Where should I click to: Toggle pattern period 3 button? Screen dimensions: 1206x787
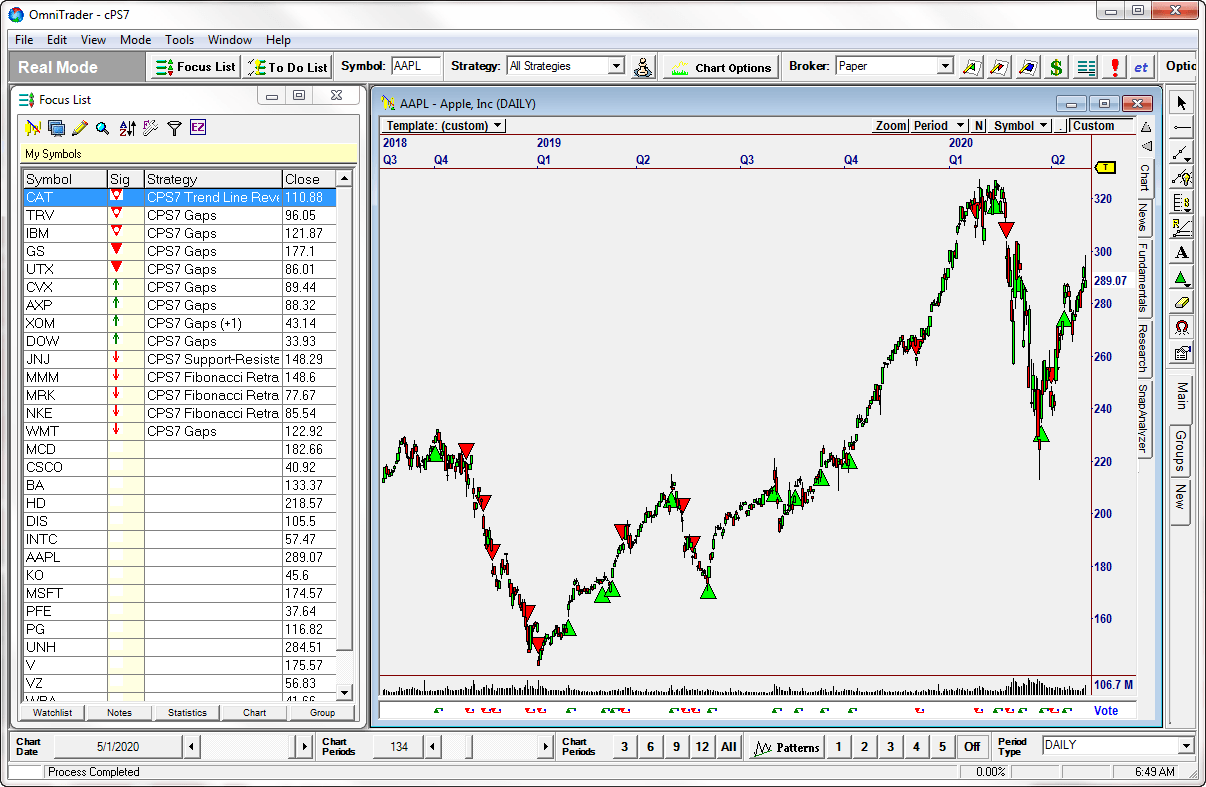(x=890, y=746)
